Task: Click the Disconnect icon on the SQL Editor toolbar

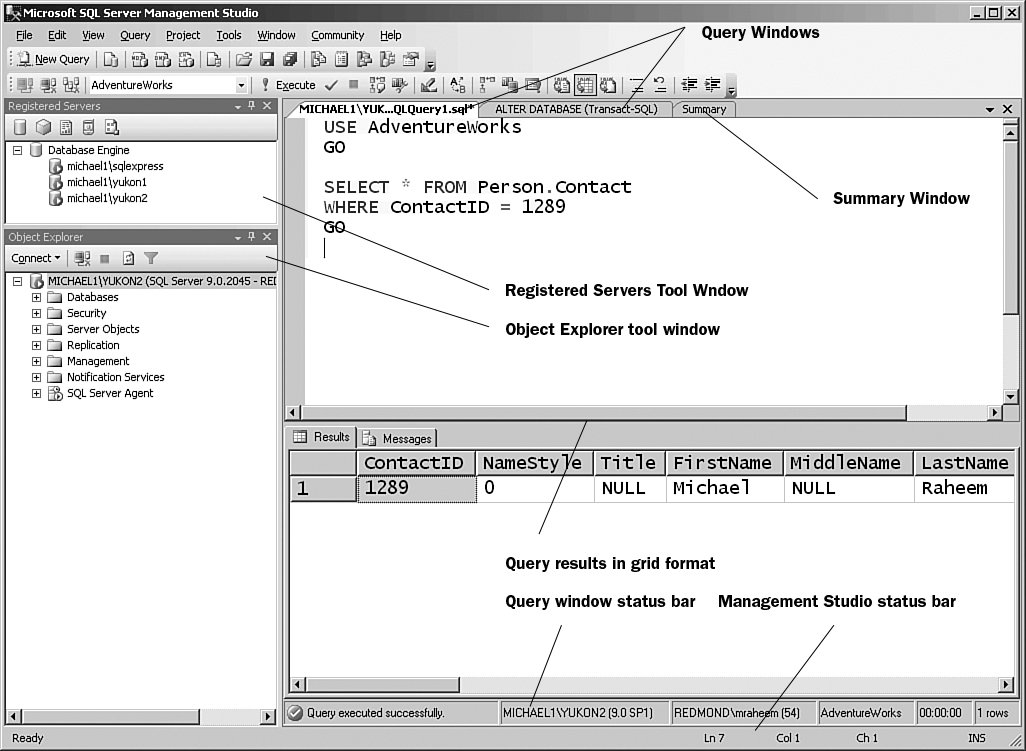Action: pos(48,85)
